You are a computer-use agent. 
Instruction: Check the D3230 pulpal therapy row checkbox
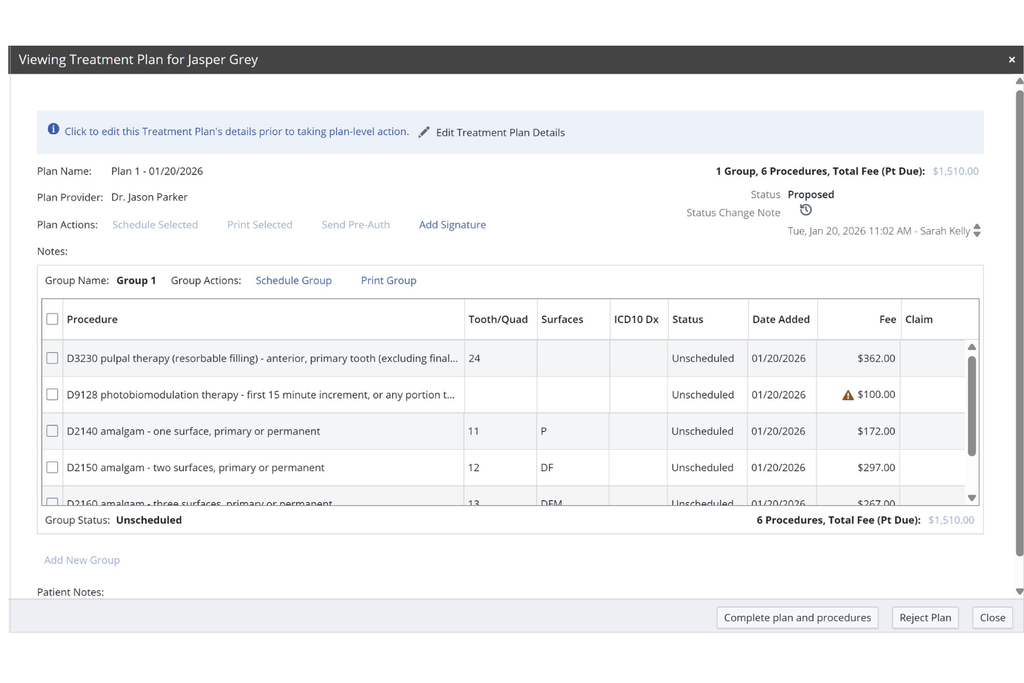click(52, 358)
